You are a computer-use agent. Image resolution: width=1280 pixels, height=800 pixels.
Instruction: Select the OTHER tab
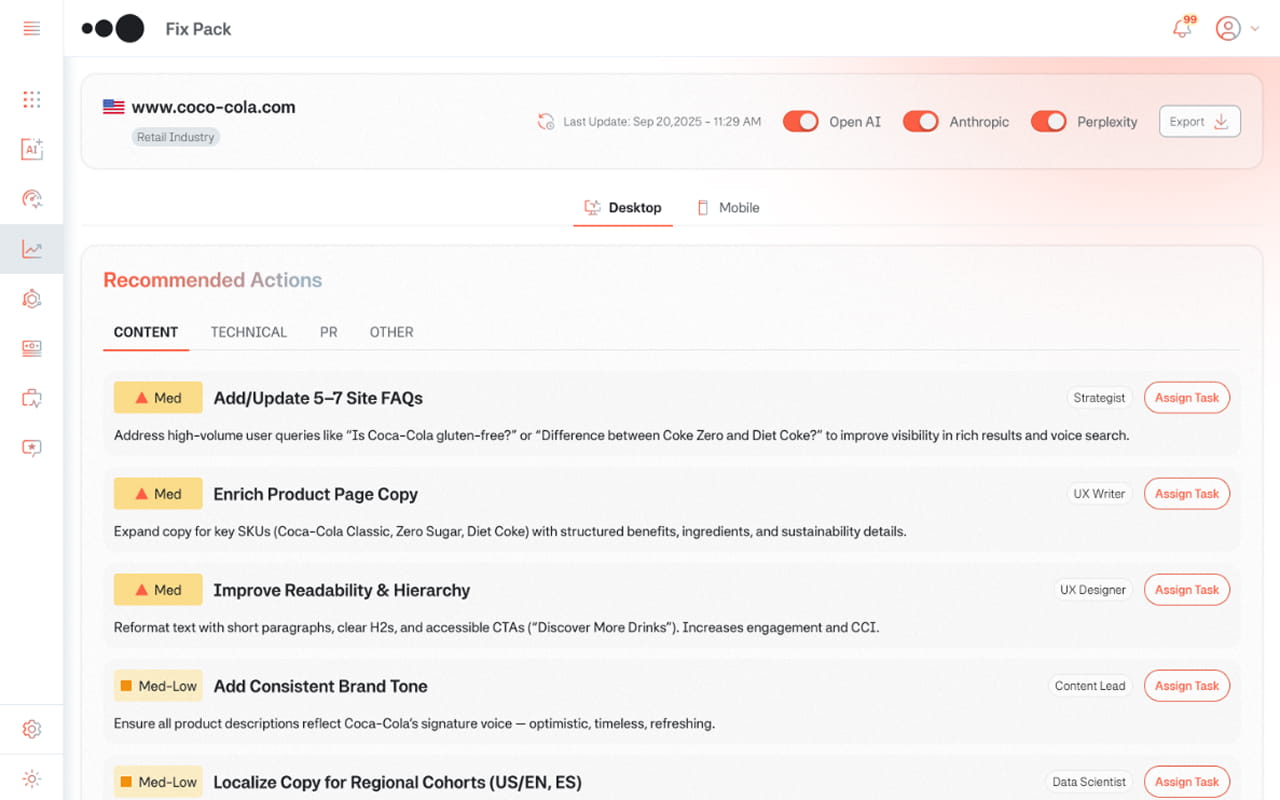click(392, 332)
